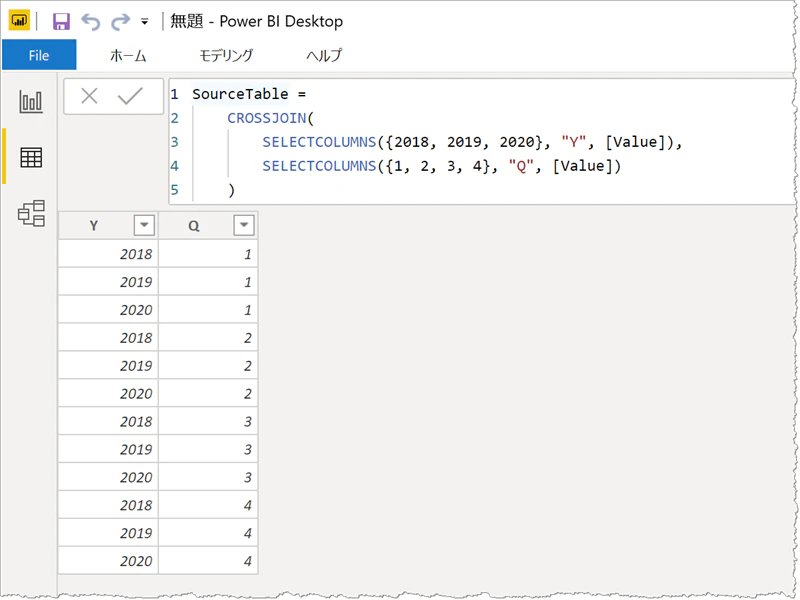Redo the last undone action

[x=120, y=22]
